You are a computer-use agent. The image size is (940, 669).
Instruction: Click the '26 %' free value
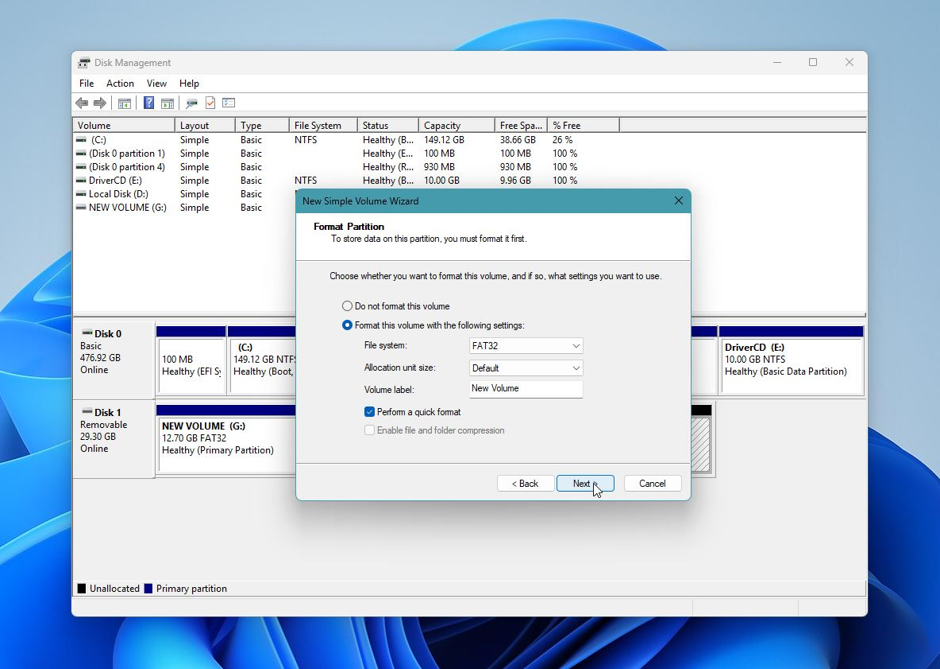pos(562,140)
